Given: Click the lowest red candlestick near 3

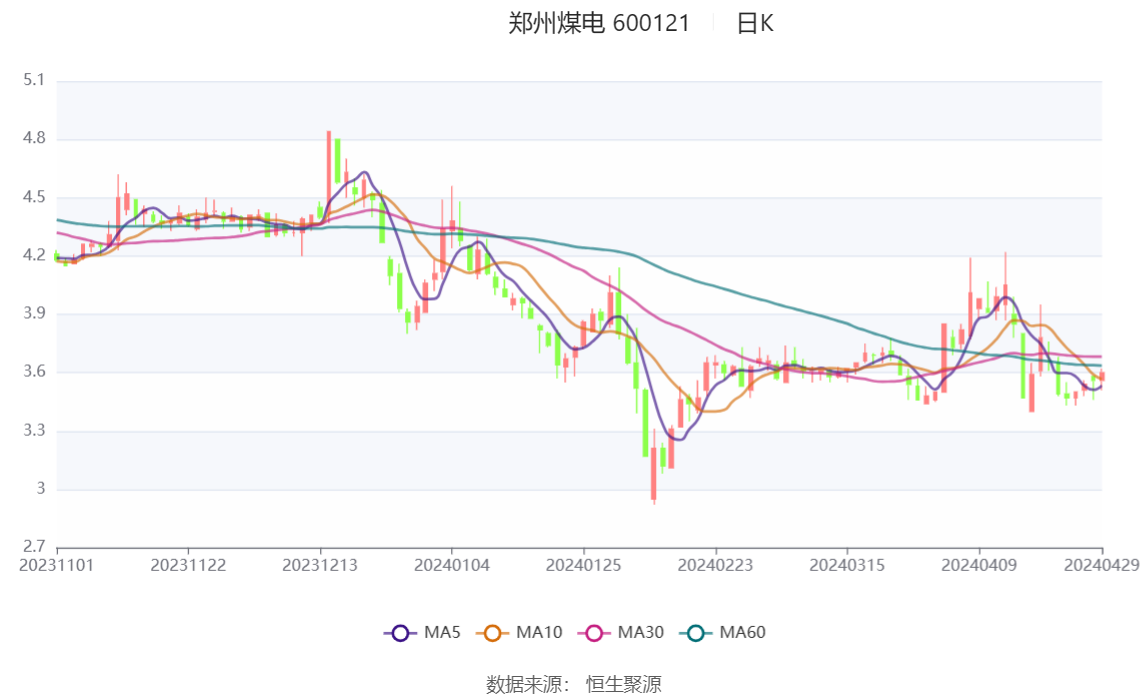Looking at the screenshot, I should 654,473.
